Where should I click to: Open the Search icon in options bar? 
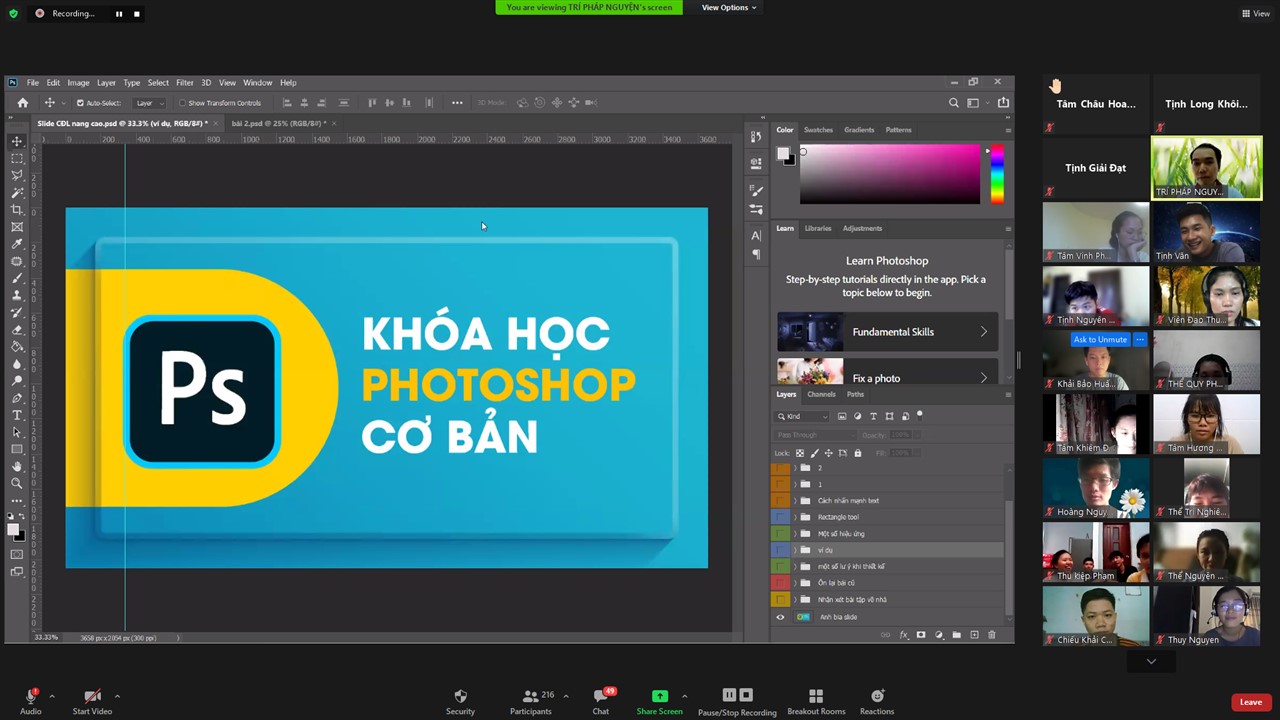pyautogui.click(x=954, y=102)
